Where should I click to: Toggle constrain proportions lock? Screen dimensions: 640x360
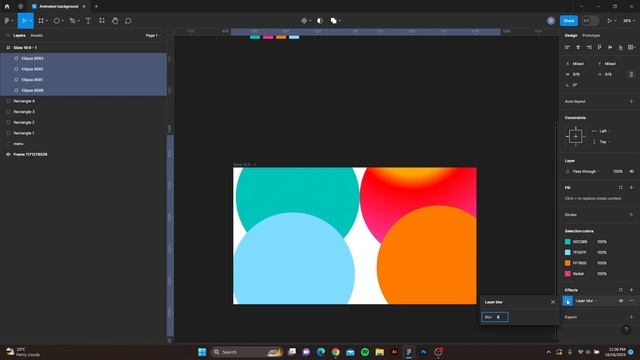tap(631, 75)
